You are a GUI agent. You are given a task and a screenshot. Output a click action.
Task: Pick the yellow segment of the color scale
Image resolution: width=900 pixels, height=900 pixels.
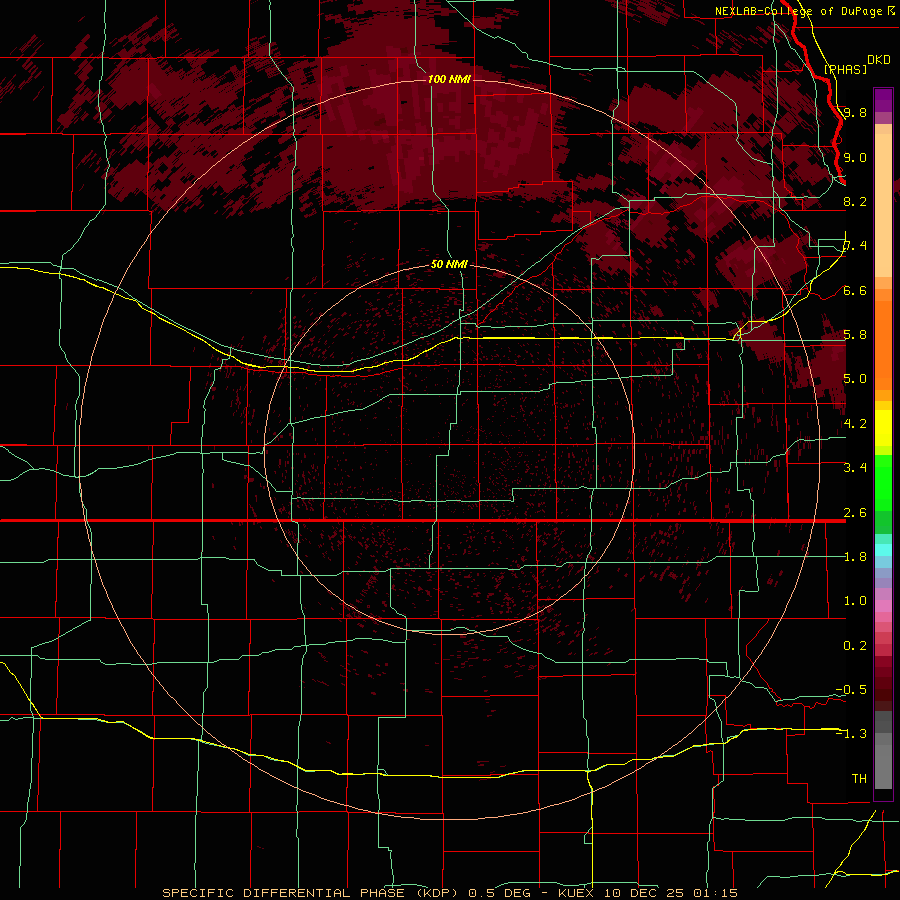883,428
